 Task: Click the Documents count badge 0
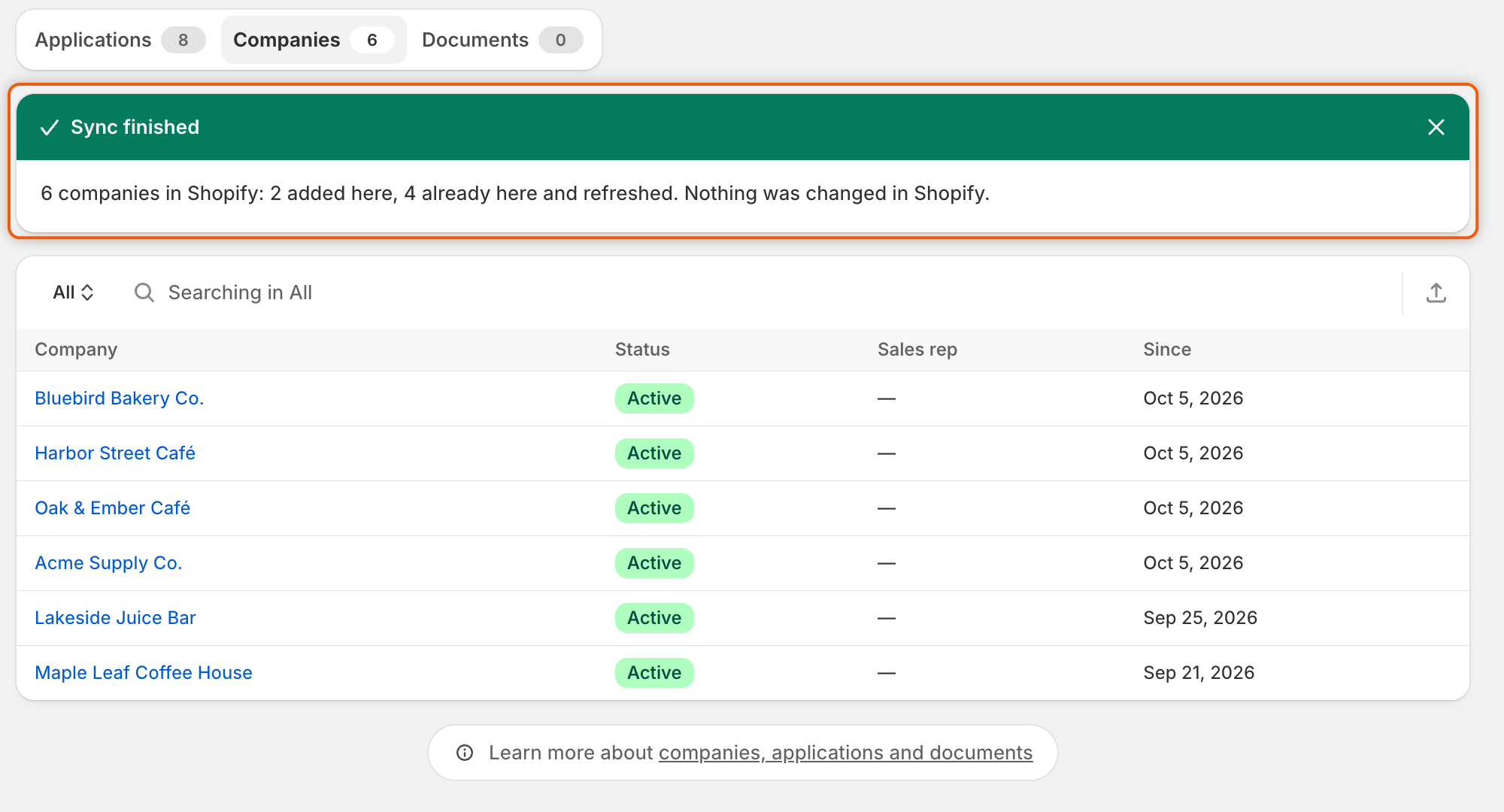tap(560, 40)
